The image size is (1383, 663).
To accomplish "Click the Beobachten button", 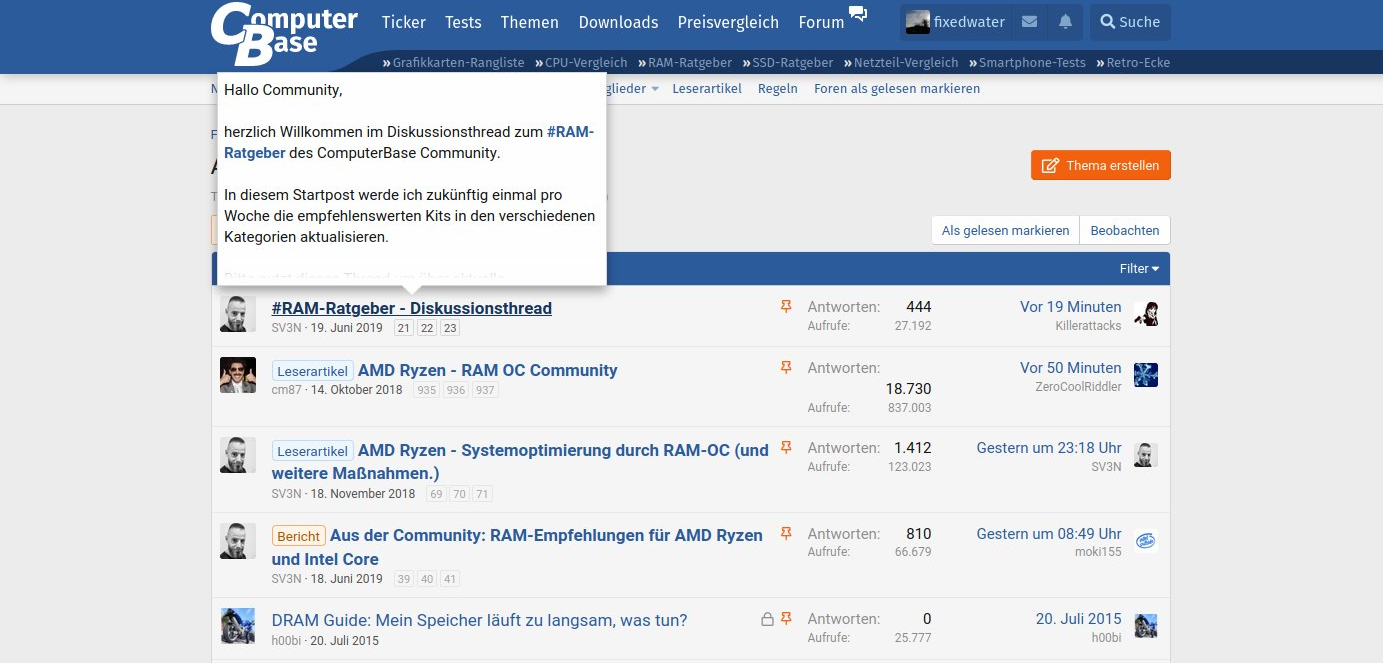I will tap(1125, 230).
